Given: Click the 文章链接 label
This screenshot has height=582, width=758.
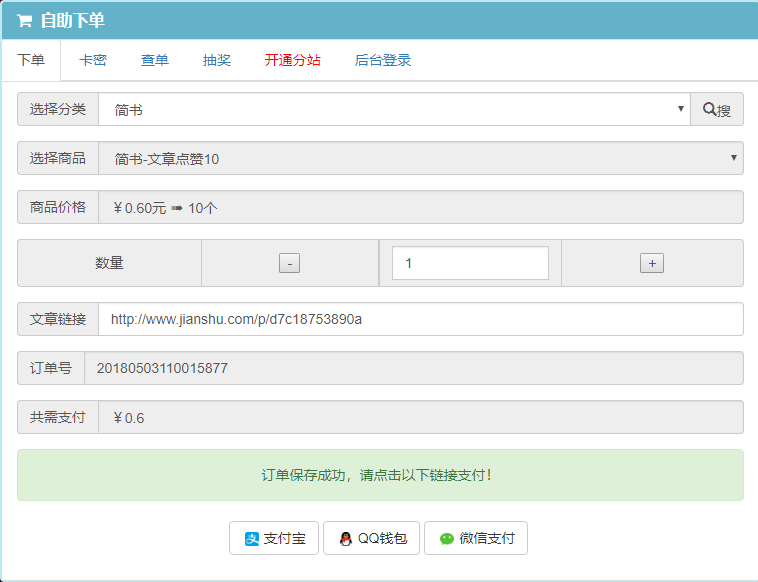Looking at the screenshot, I should tap(58, 319).
